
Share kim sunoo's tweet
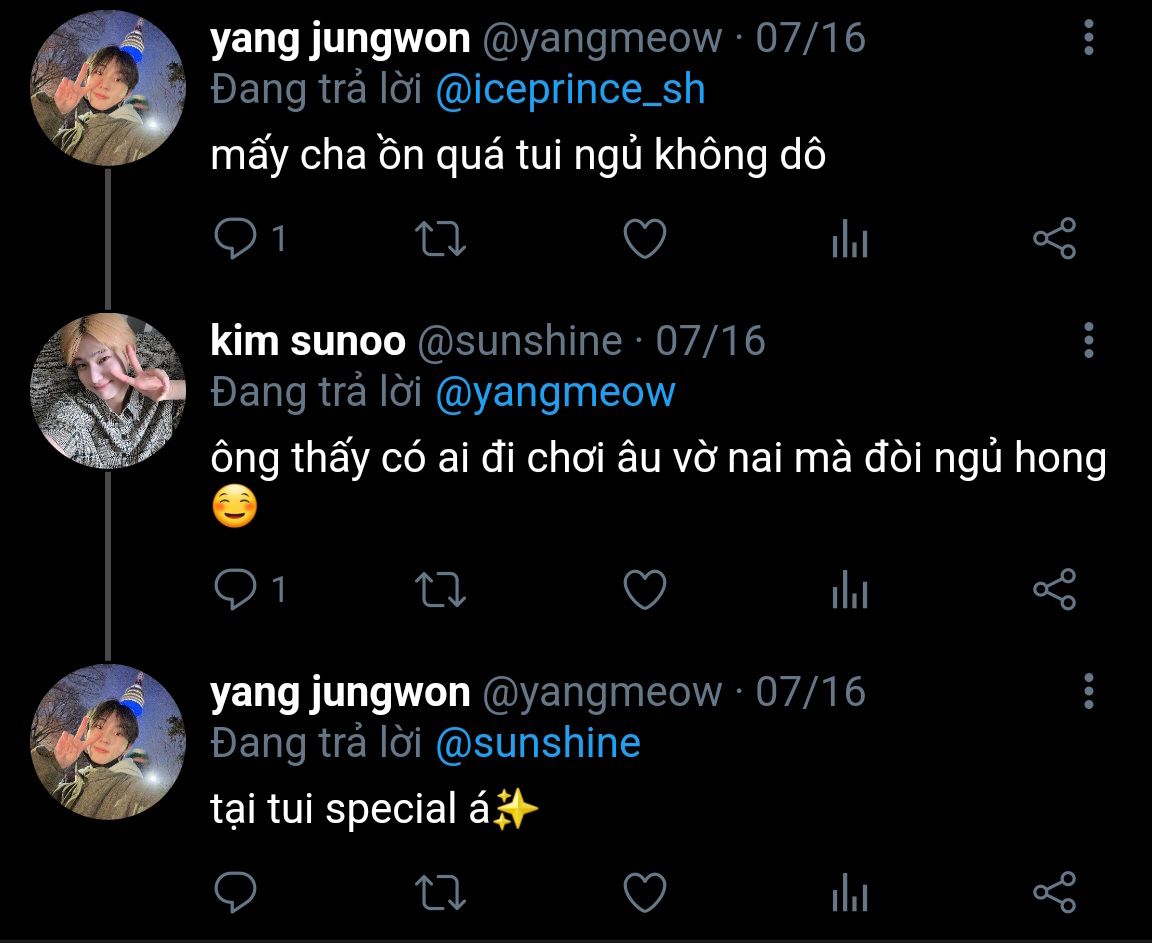click(x=1054, y=590)
